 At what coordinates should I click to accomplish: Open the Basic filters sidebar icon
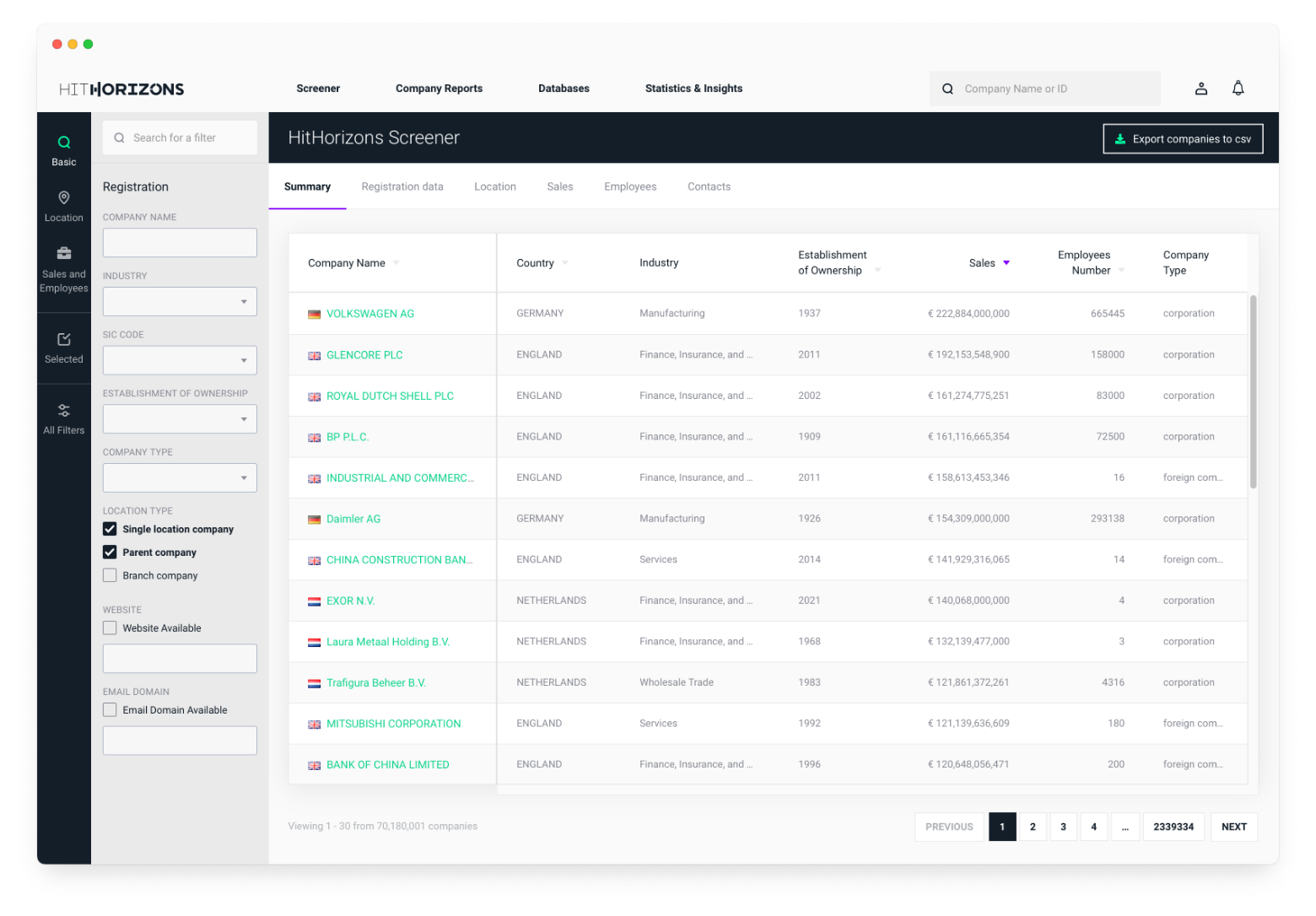(64, 143)
